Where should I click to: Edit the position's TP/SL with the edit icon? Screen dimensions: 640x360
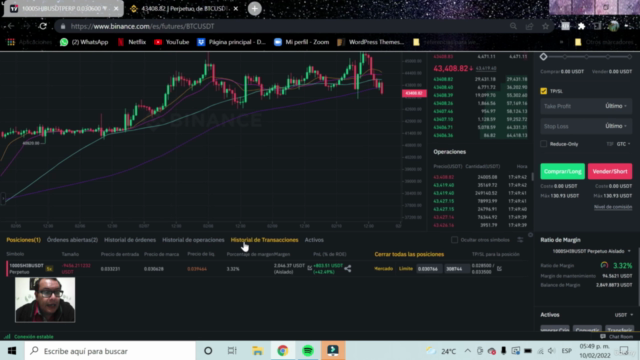pyautogui.click(x=499, y=268)
